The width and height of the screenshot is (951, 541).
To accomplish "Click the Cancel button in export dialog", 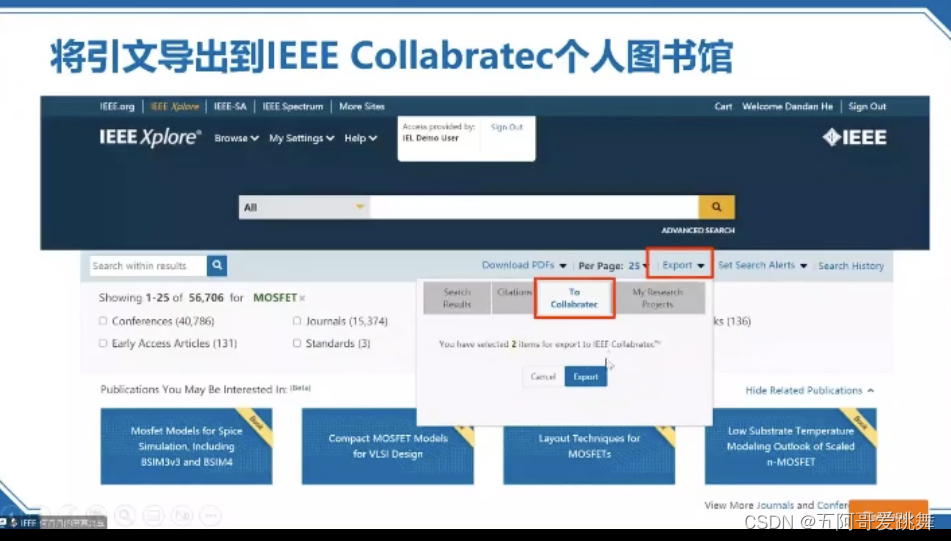I will pyautogui.click(x=543, y=377).
